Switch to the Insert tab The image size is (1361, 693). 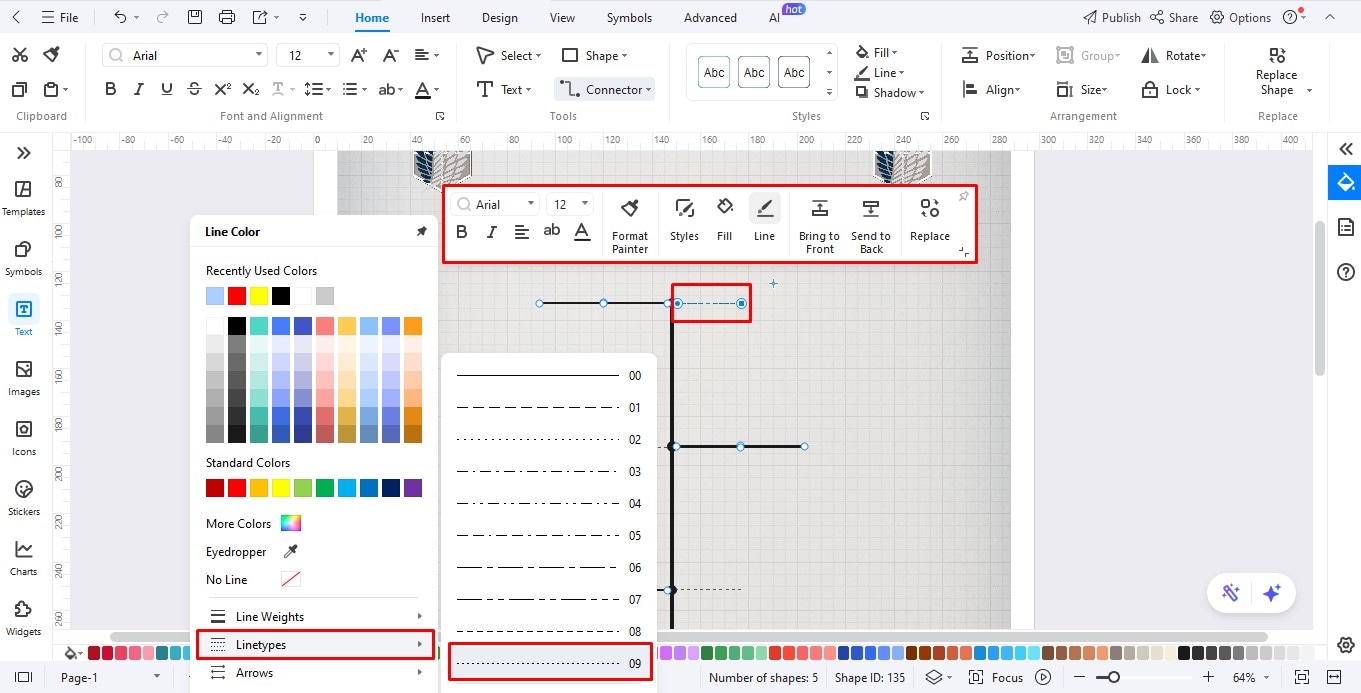coord(435,17)
